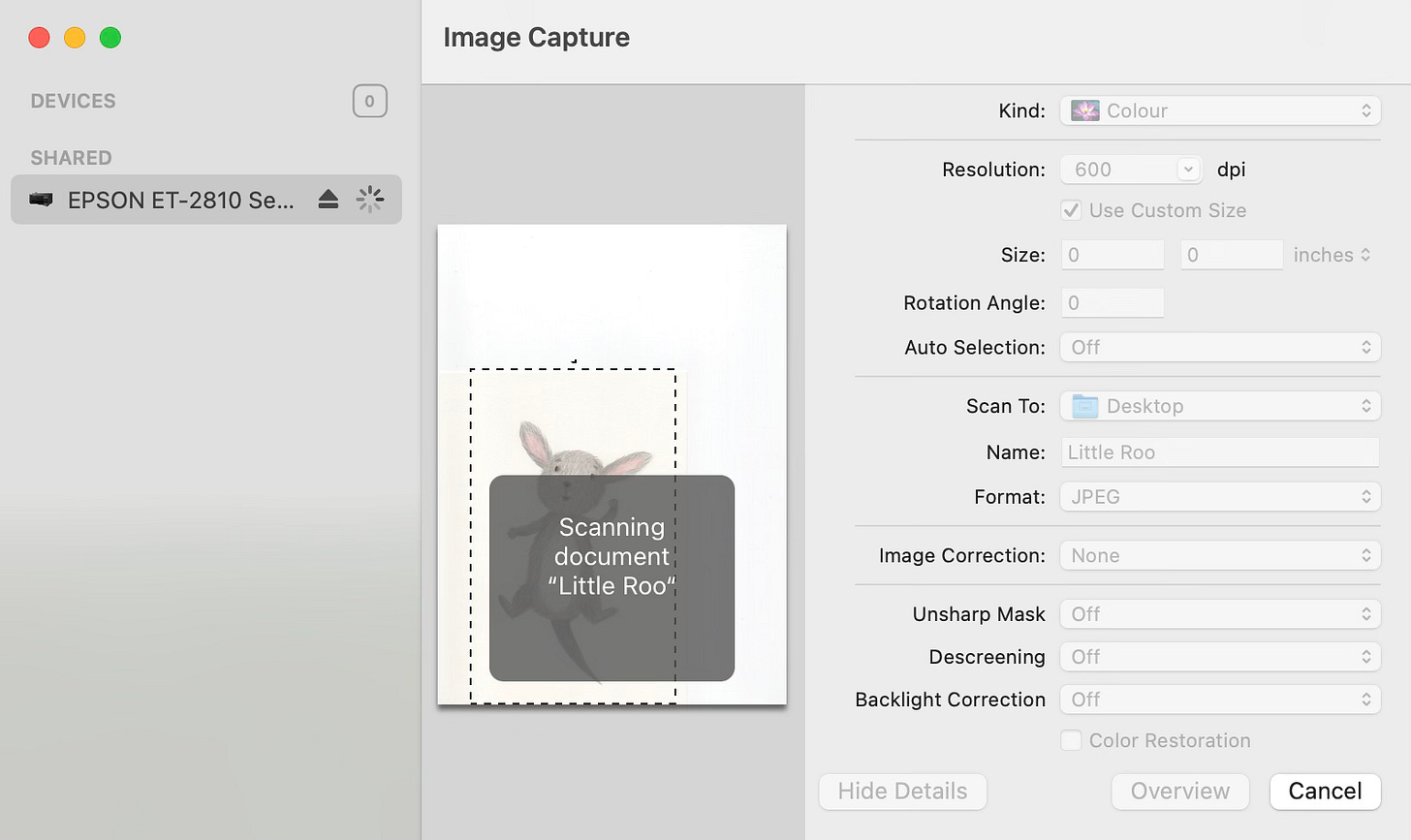Open the Resolution dropdown arrow
The height and width of the screenshot is (840, 1411).
click(x=1188, y=170)
